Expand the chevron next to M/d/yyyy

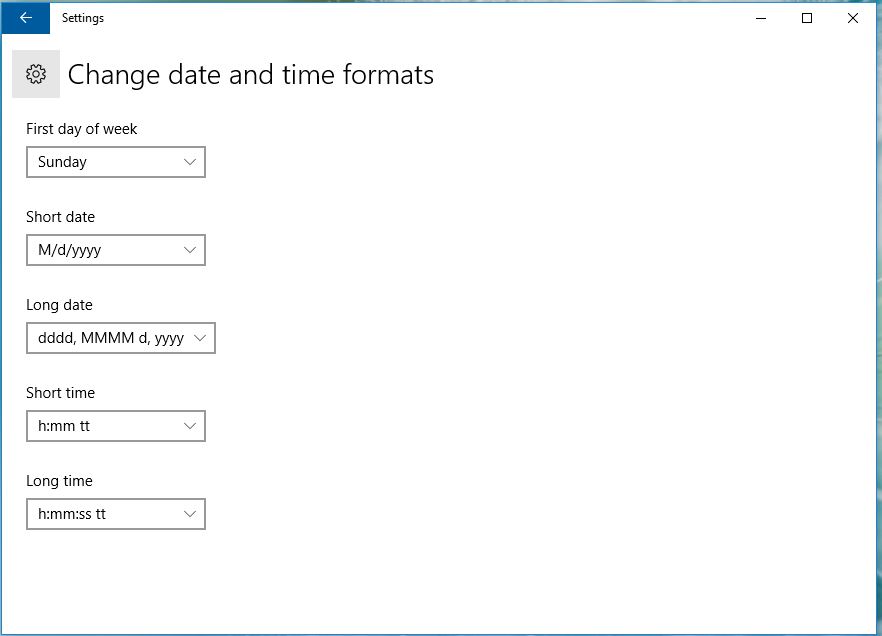pyautogui.click(x=190, y=250)
